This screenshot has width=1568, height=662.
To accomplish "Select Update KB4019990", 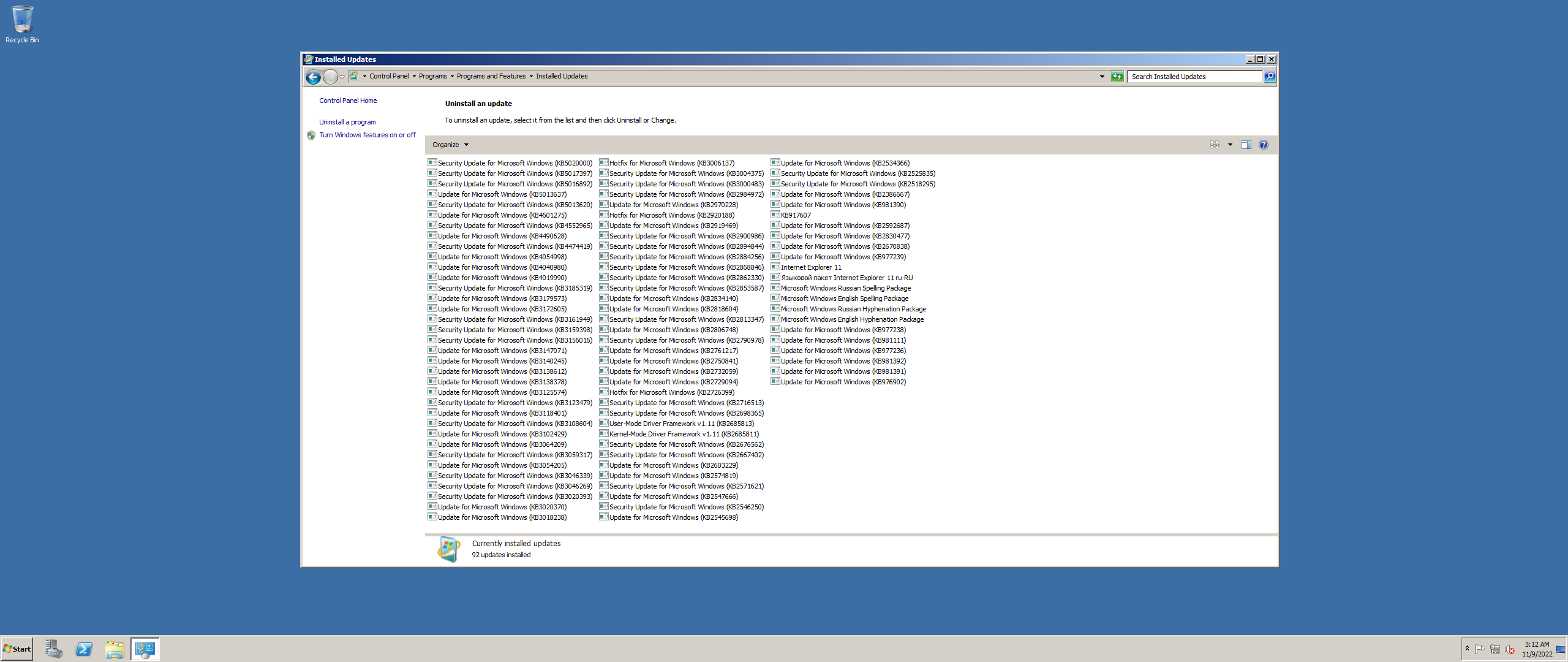I will point(497,278).
